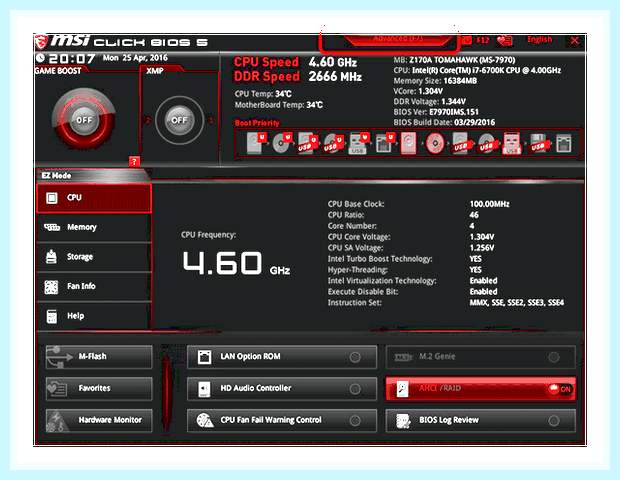Toggle the XMP OFF button
620x480 pixels.
point(180,120)
